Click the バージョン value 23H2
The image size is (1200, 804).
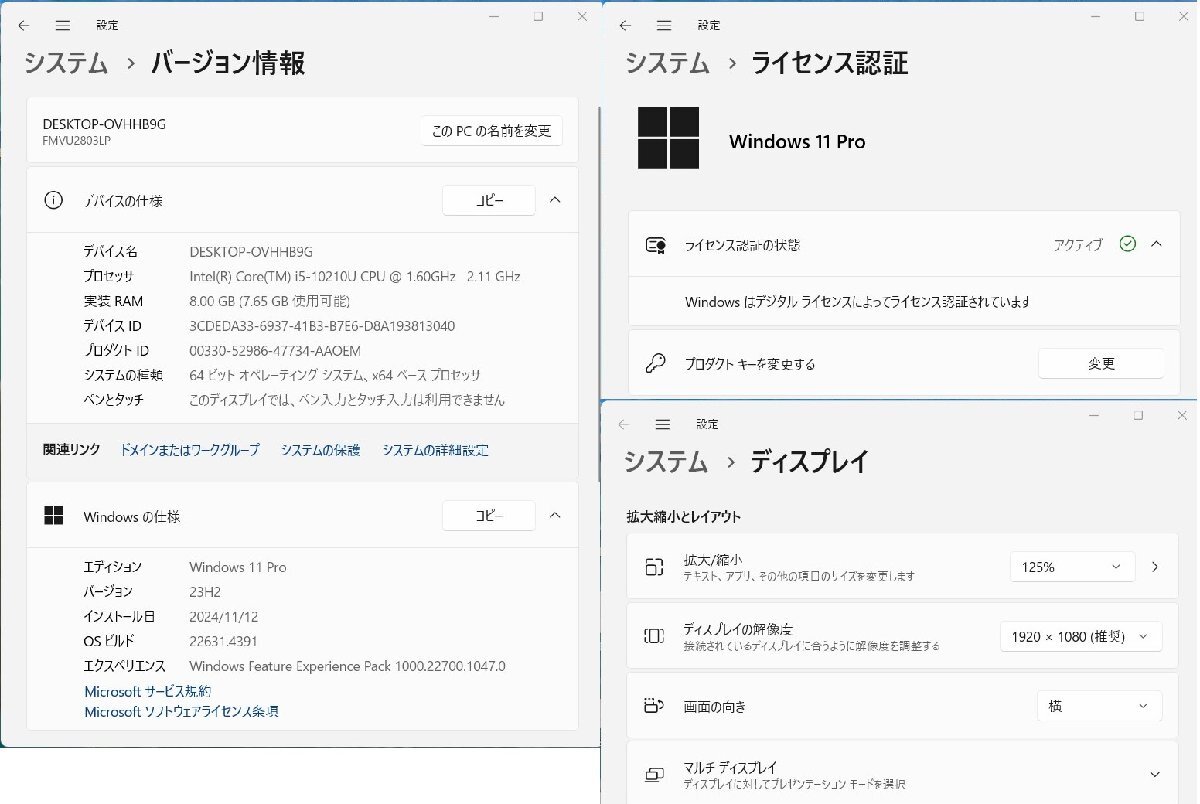coord(203,592)
